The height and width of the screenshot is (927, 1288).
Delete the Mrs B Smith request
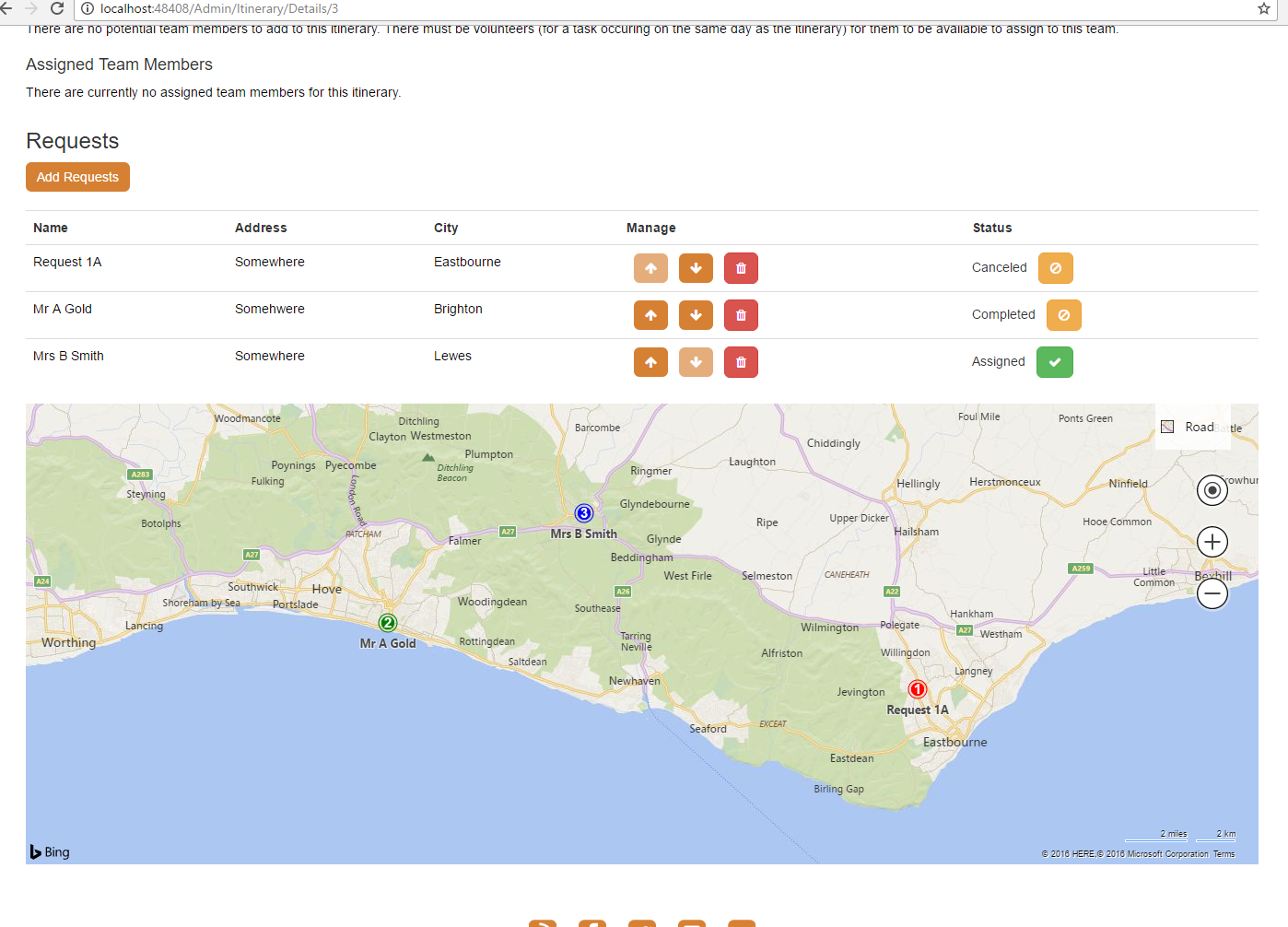[x=741, y=361]
